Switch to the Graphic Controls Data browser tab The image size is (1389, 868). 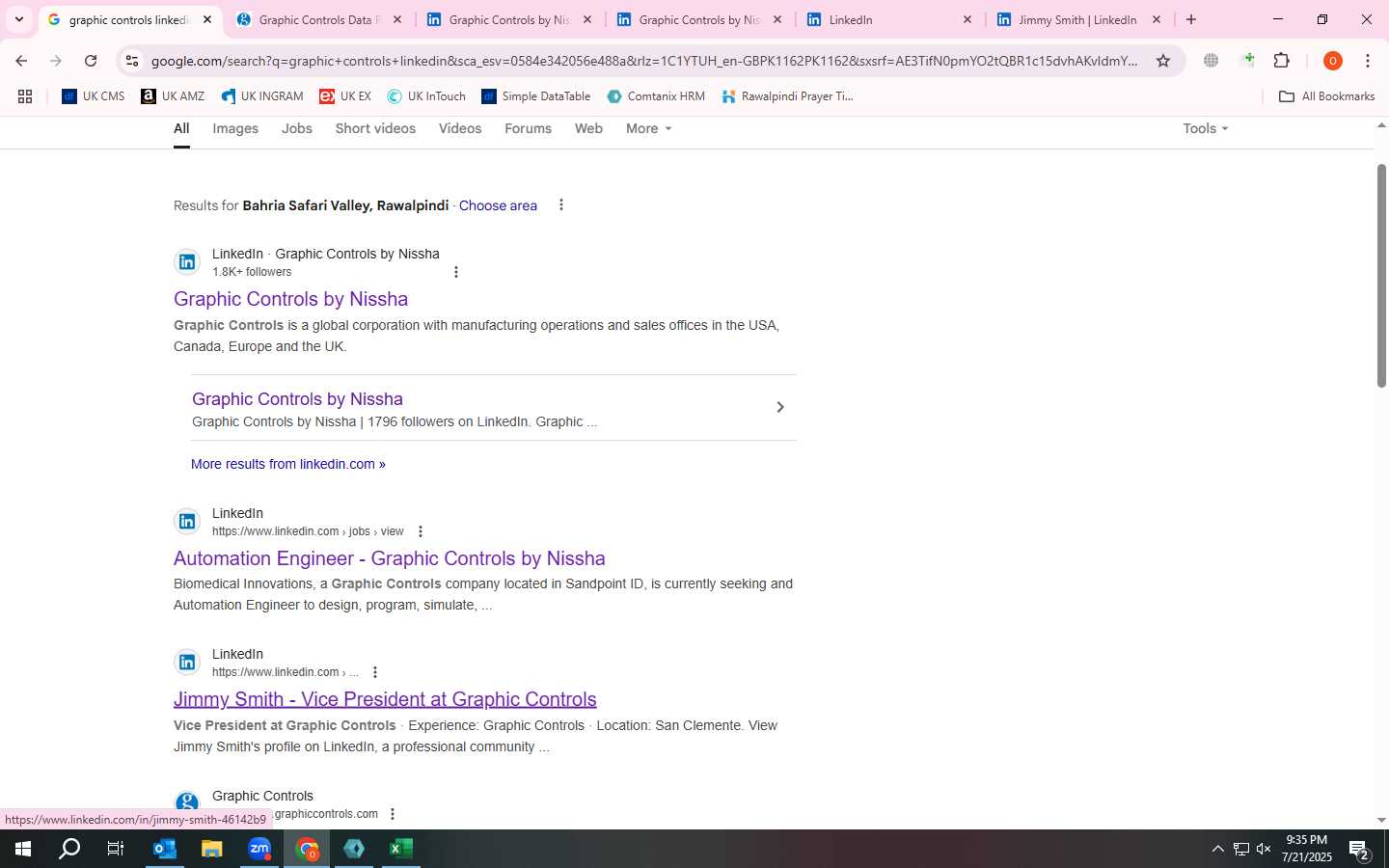tap(320, 19)
